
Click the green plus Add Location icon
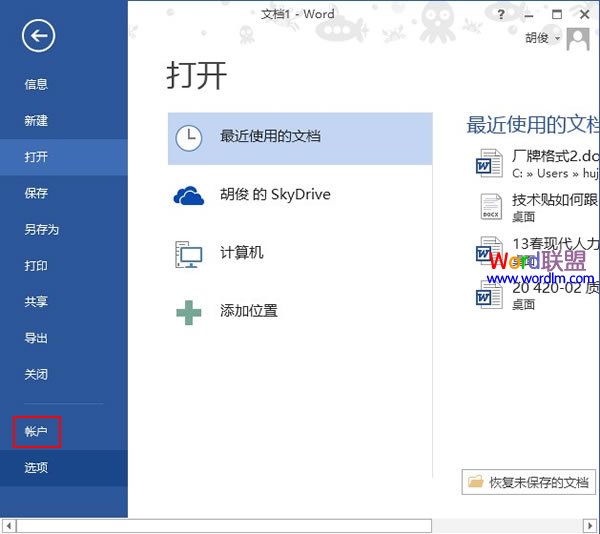tap(189, 313)
